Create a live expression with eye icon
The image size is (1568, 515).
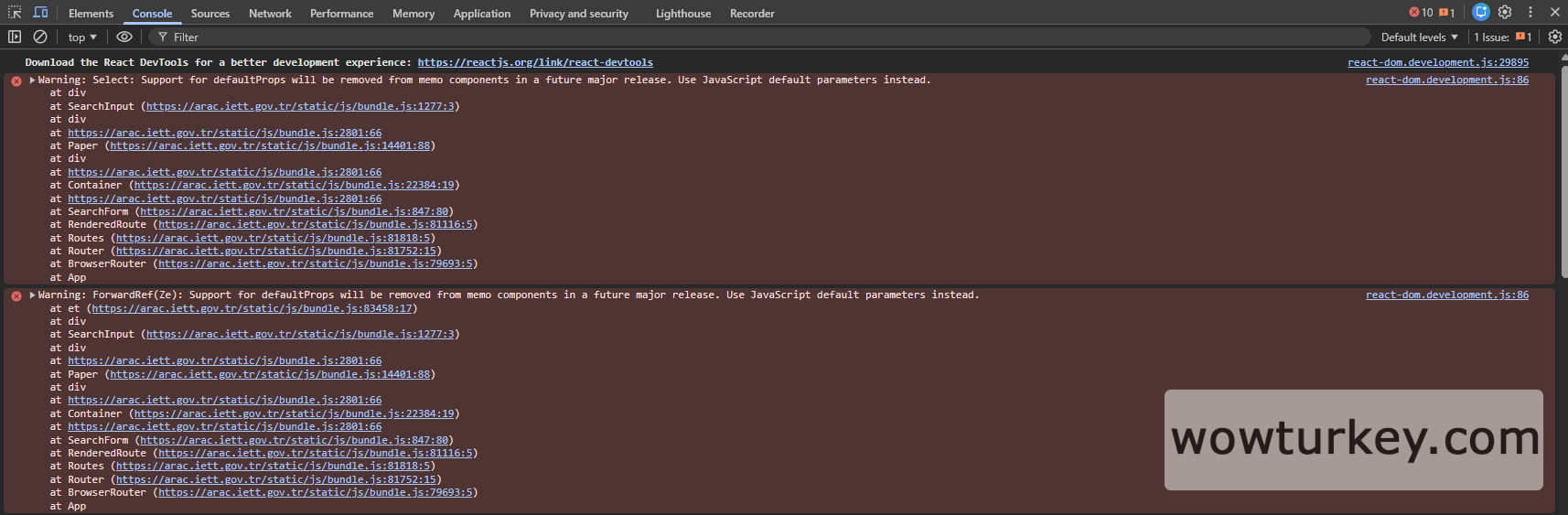124,37
